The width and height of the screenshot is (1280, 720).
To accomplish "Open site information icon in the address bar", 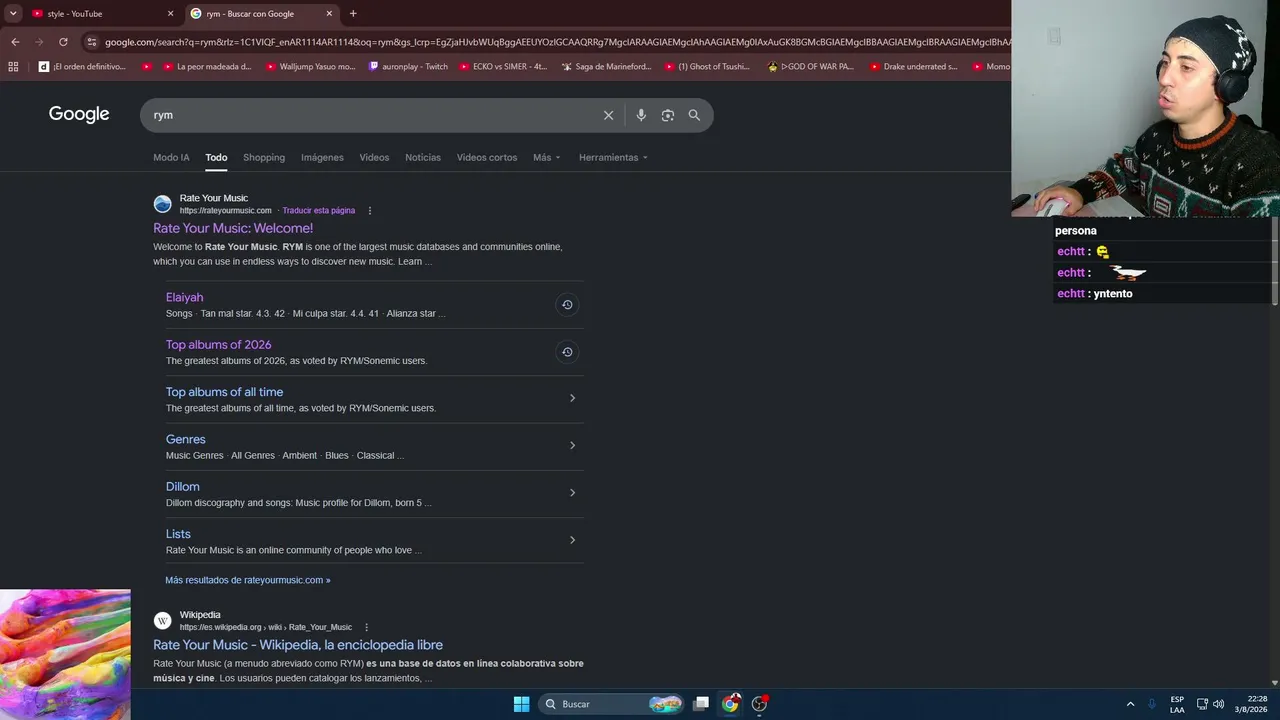I will pyautogui.click(x=92, y=42).
